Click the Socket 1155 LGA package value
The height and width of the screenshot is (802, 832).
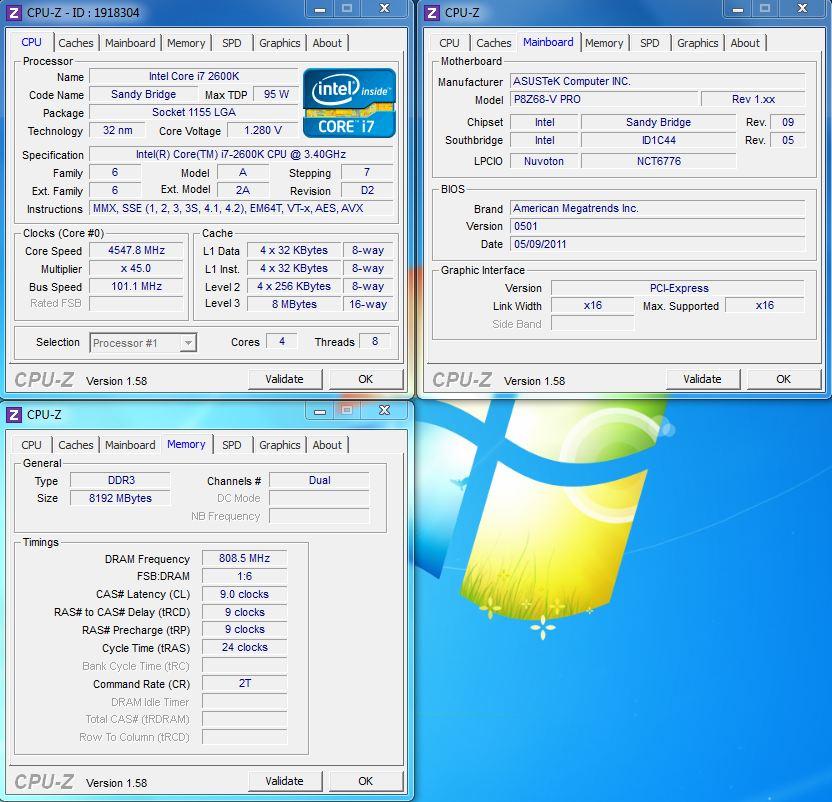(194, 113)
